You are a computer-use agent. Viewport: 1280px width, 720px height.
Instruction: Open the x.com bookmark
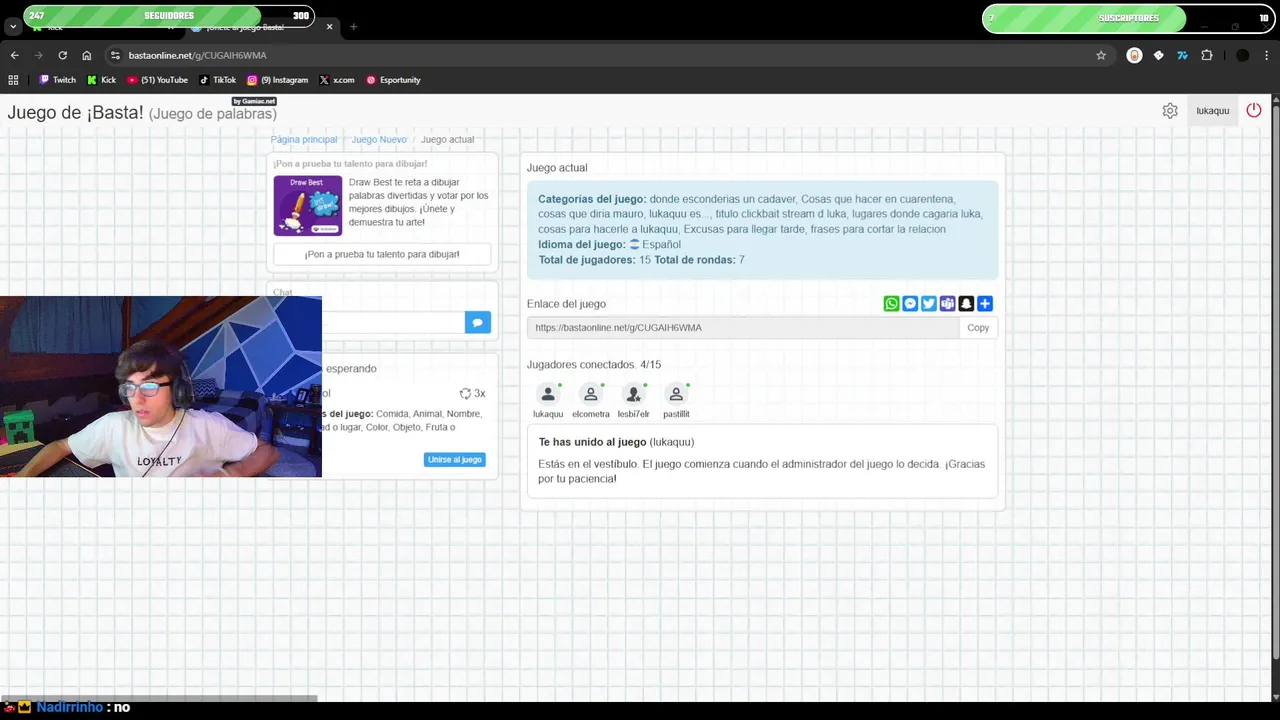[x=337, y=80]
